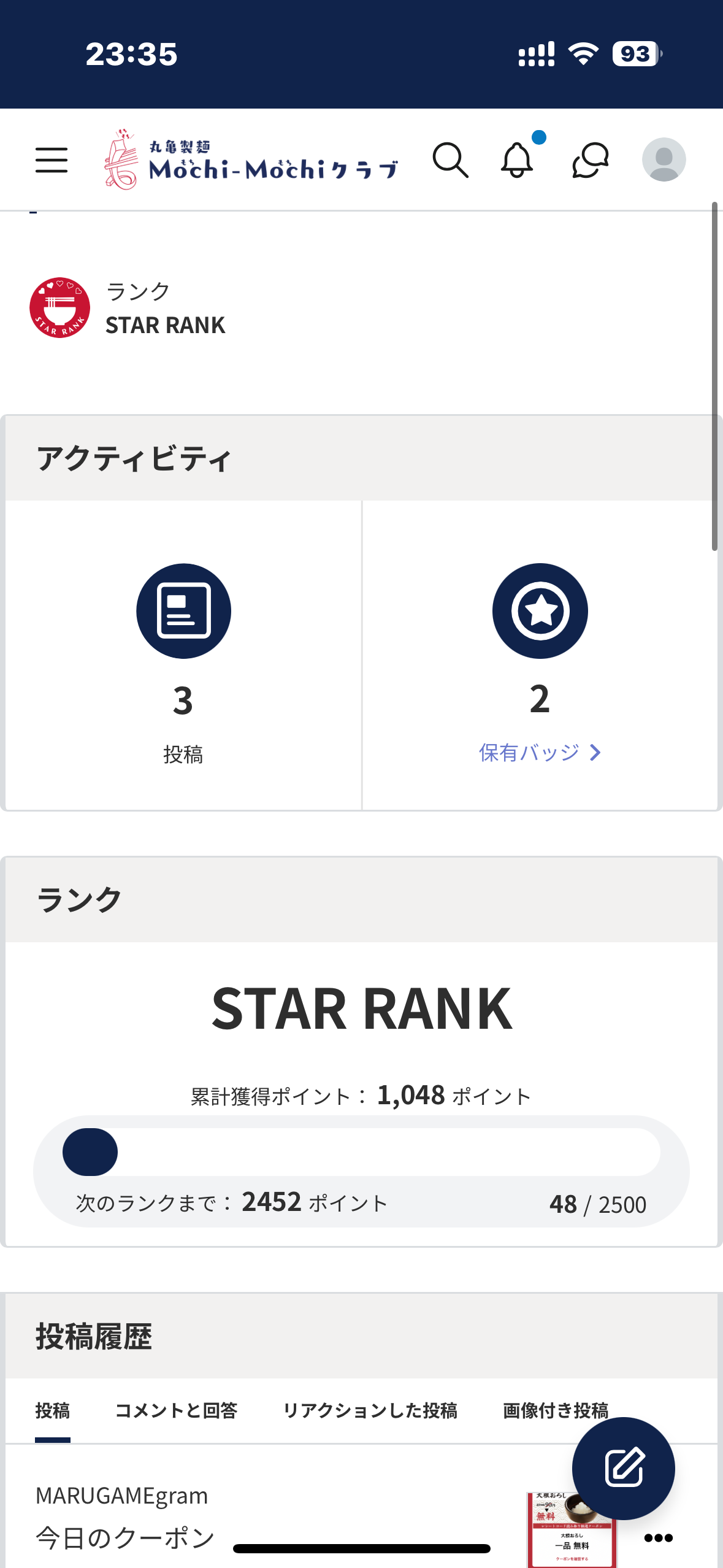Screen dimensions: 723x1568
Task: Open the notifications bell
Action: click(x=518, y=160)
